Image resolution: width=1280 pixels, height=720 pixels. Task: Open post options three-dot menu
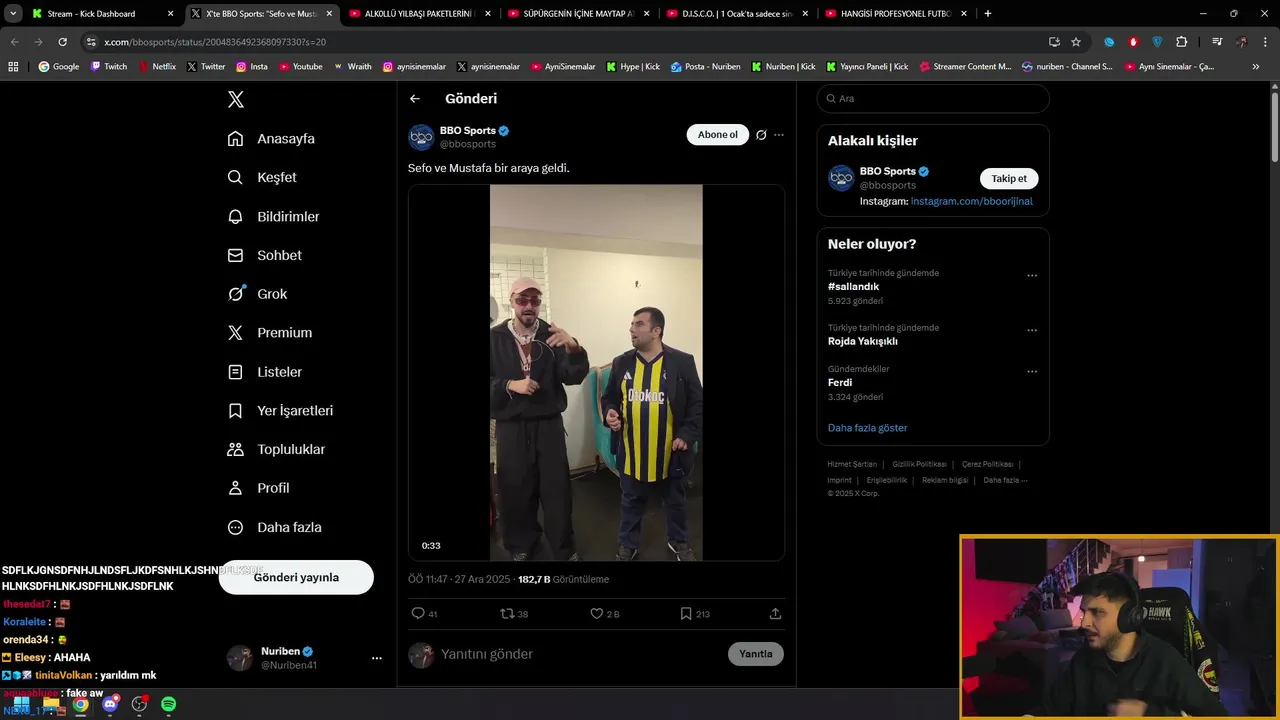point(779,135)
